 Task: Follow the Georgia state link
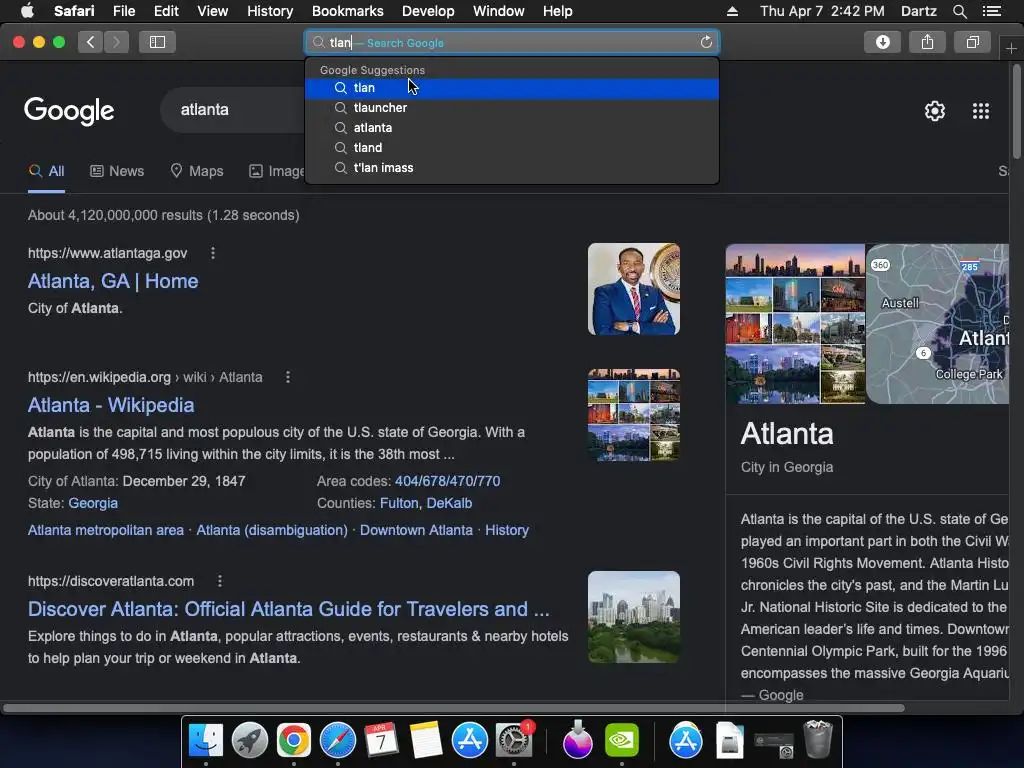point(93,504)
